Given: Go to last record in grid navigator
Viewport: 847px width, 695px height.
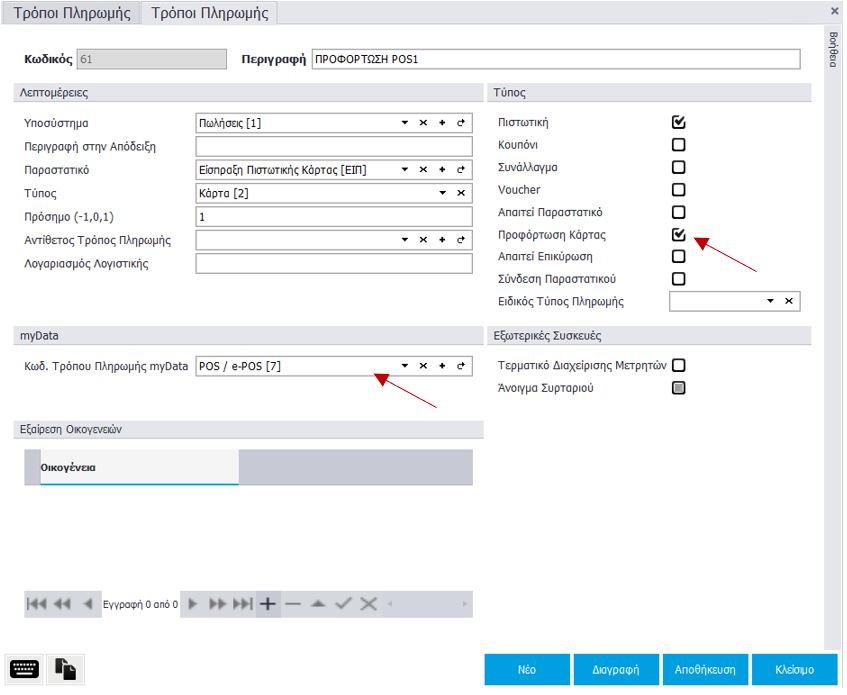Looking at the screenshot, I should tap(242, 604).
